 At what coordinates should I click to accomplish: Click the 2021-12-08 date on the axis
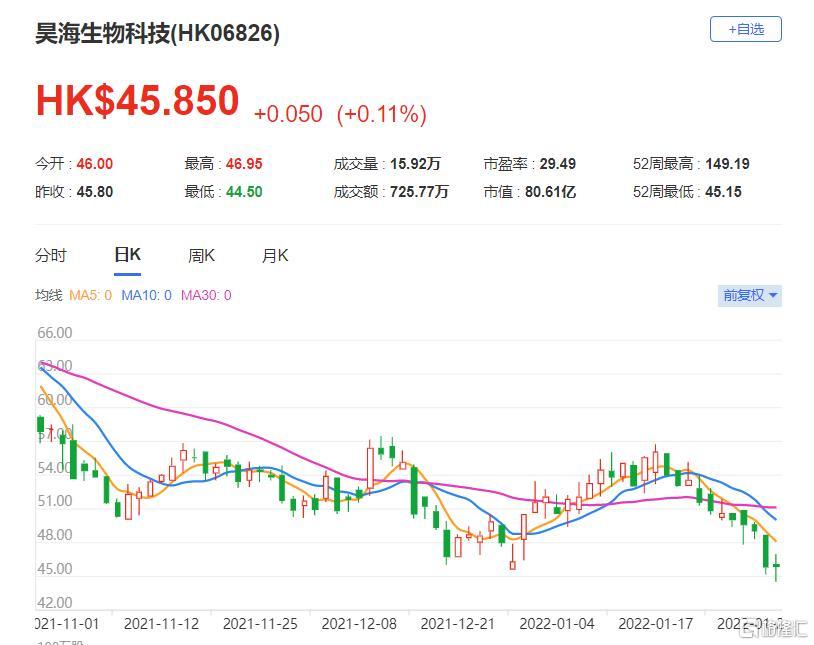[360, 624]
